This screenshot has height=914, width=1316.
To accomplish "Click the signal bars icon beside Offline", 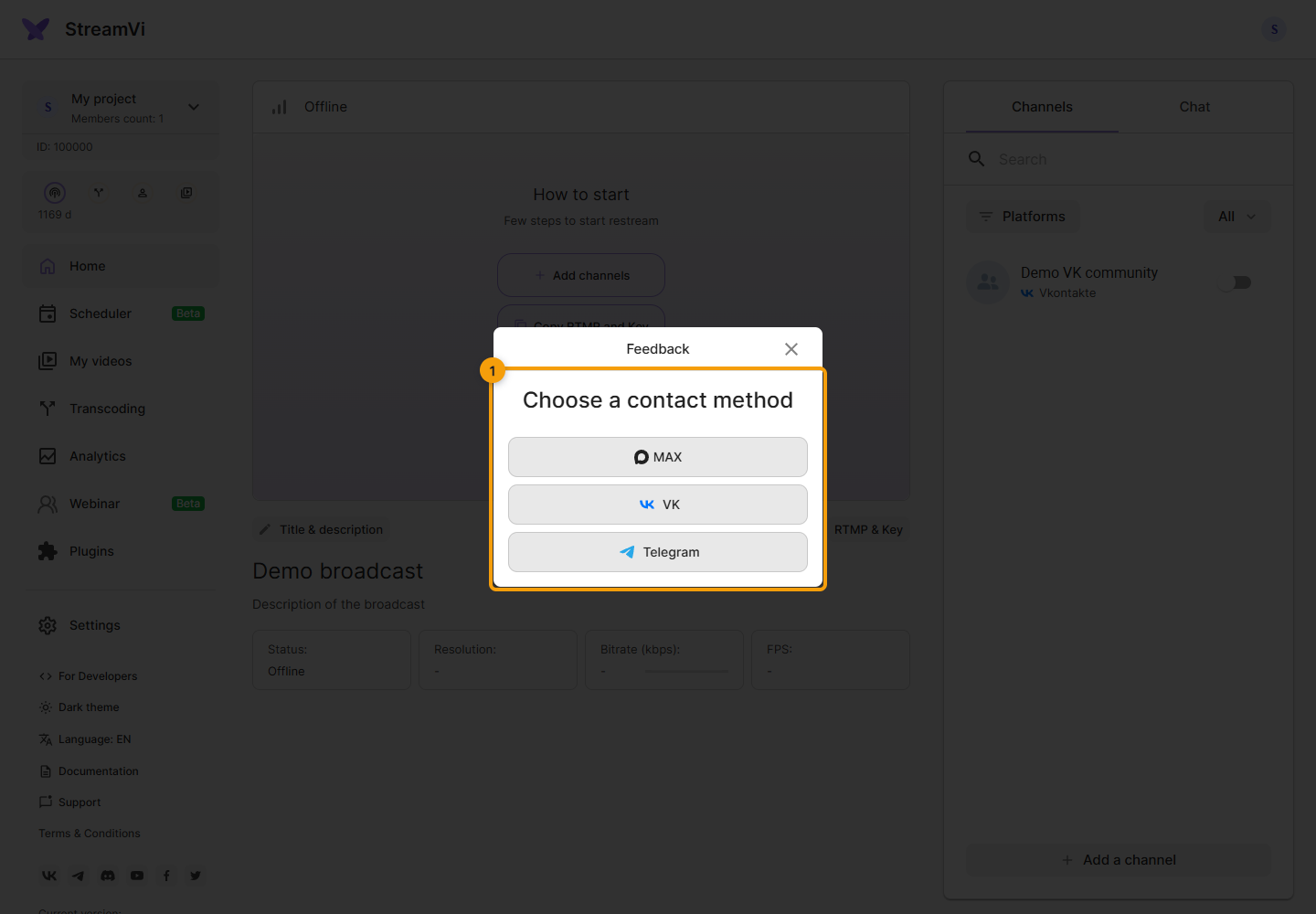I will [280, 107].
